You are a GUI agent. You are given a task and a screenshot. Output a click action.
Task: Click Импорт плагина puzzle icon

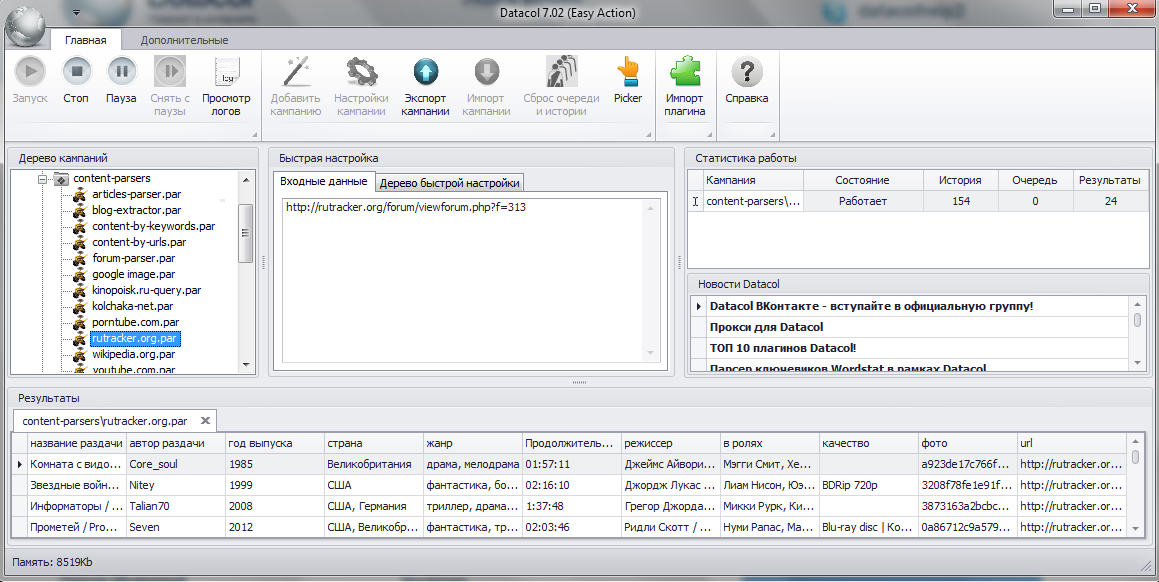pyautogui.click(x=684, y=72)
